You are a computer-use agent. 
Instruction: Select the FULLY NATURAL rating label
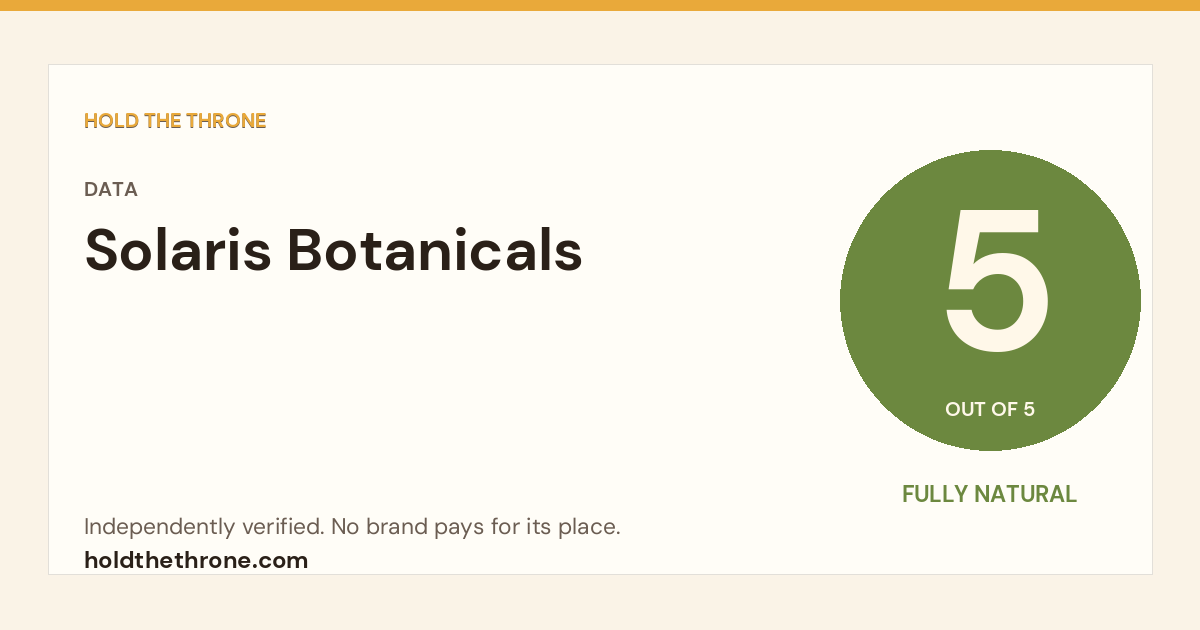click(x=990, y=494)
